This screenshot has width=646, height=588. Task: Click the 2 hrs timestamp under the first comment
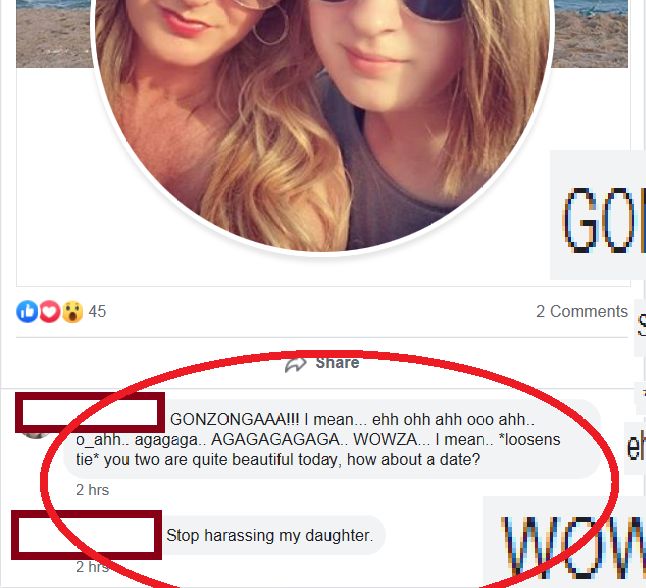click(x=92, y=490)
